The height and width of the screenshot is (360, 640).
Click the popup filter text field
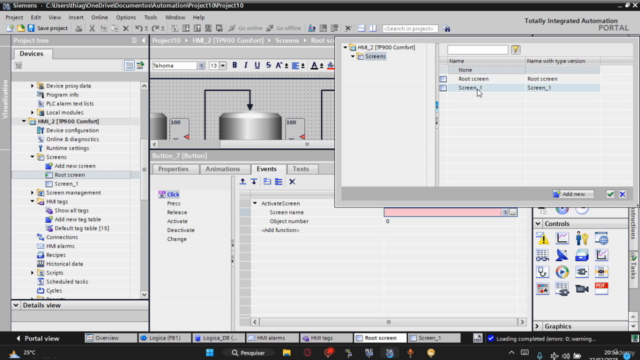click(478, 50)
